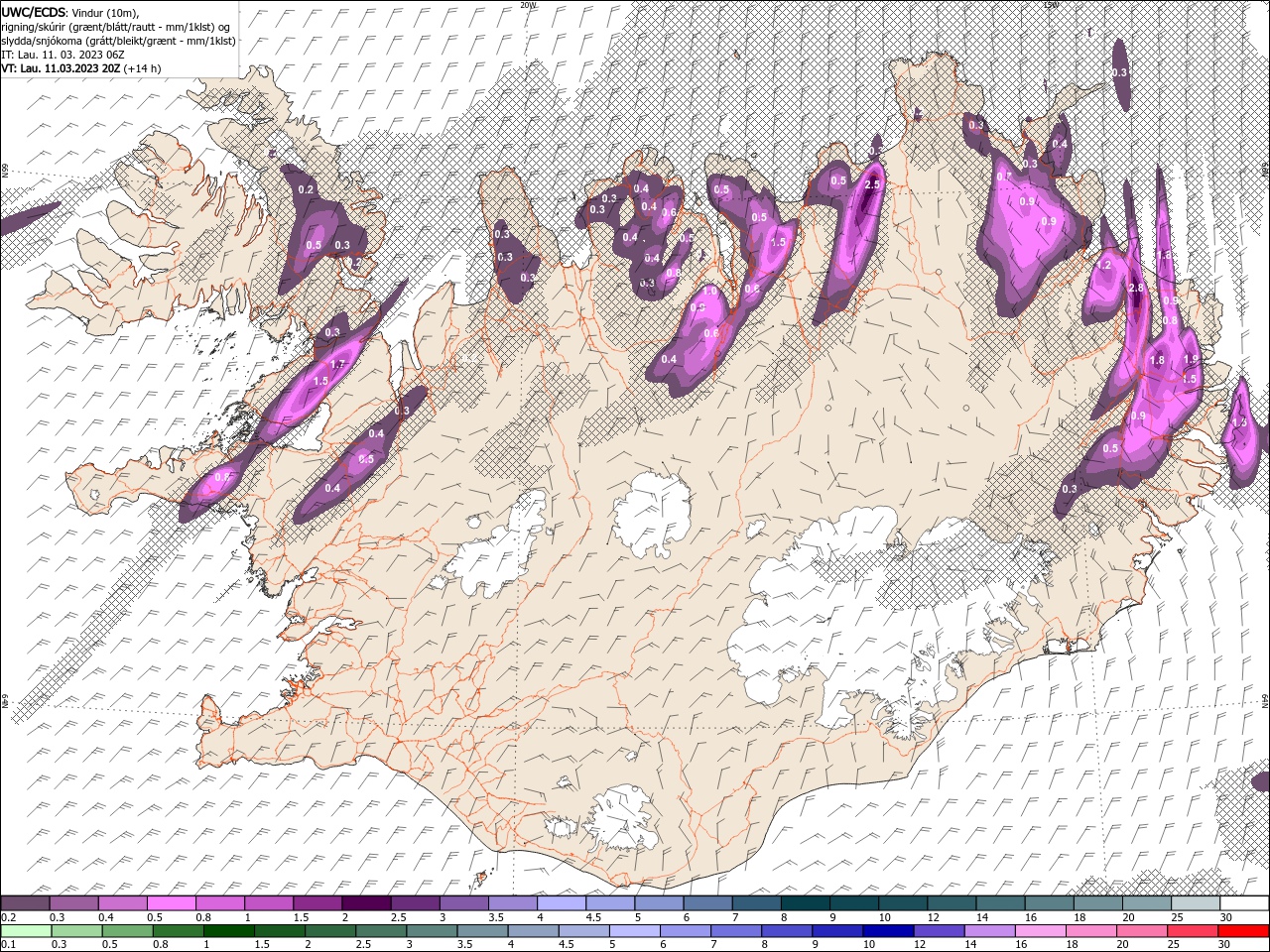The width and height of the screenshot is (1270, 952).
Task: Click the 1.7 snowfall value on the map
Action: click(x=337, y=365)
